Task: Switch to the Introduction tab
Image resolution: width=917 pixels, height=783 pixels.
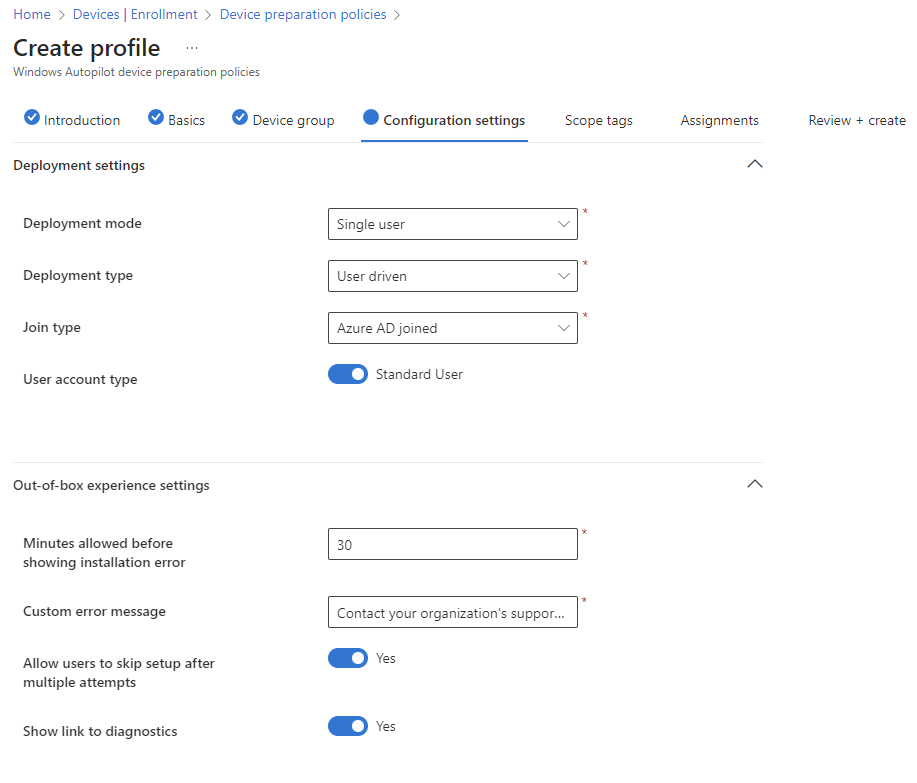Action: [x=72, y=120]
